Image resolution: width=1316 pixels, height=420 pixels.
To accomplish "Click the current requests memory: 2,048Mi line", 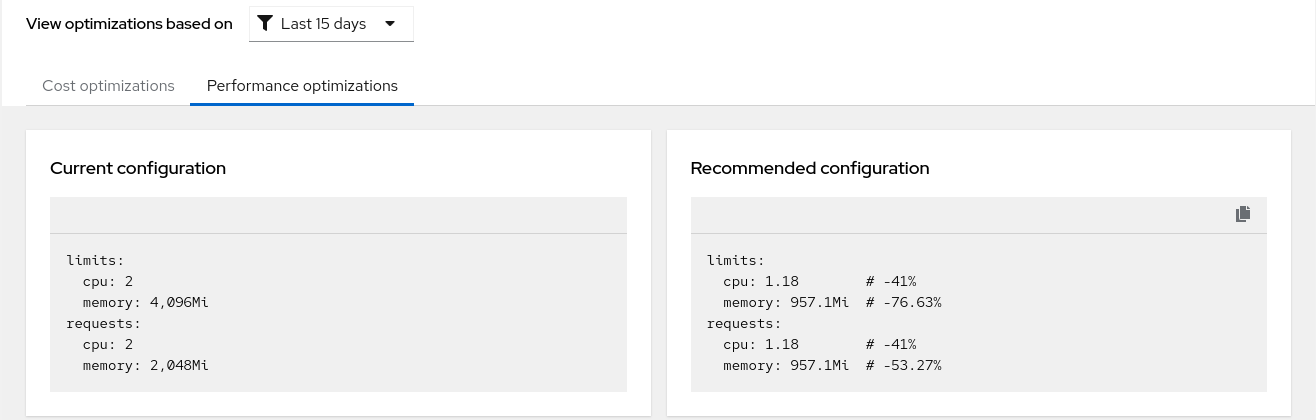I will click(150, 365).
